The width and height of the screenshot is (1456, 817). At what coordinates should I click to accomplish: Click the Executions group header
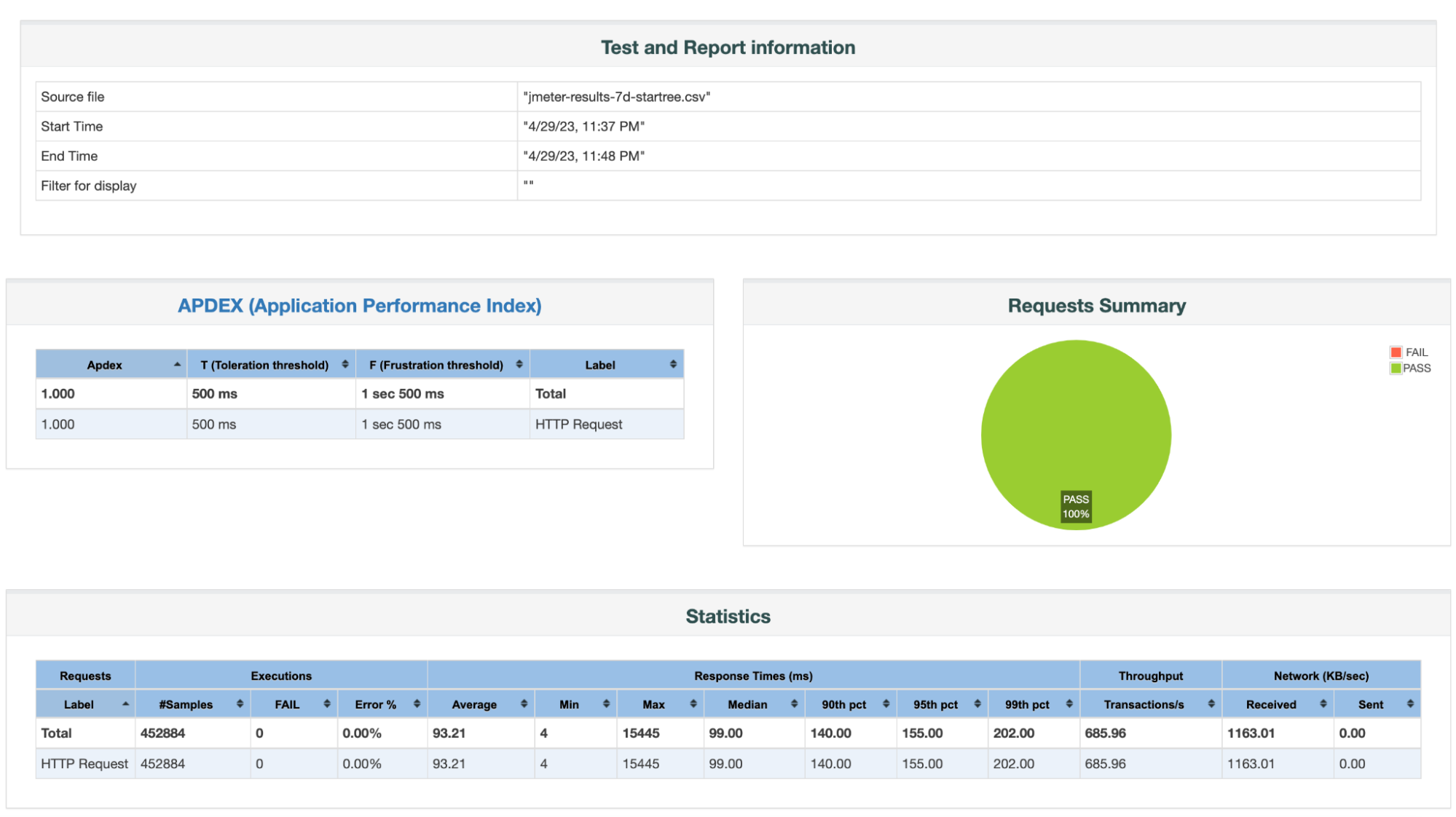pos(281,676)
